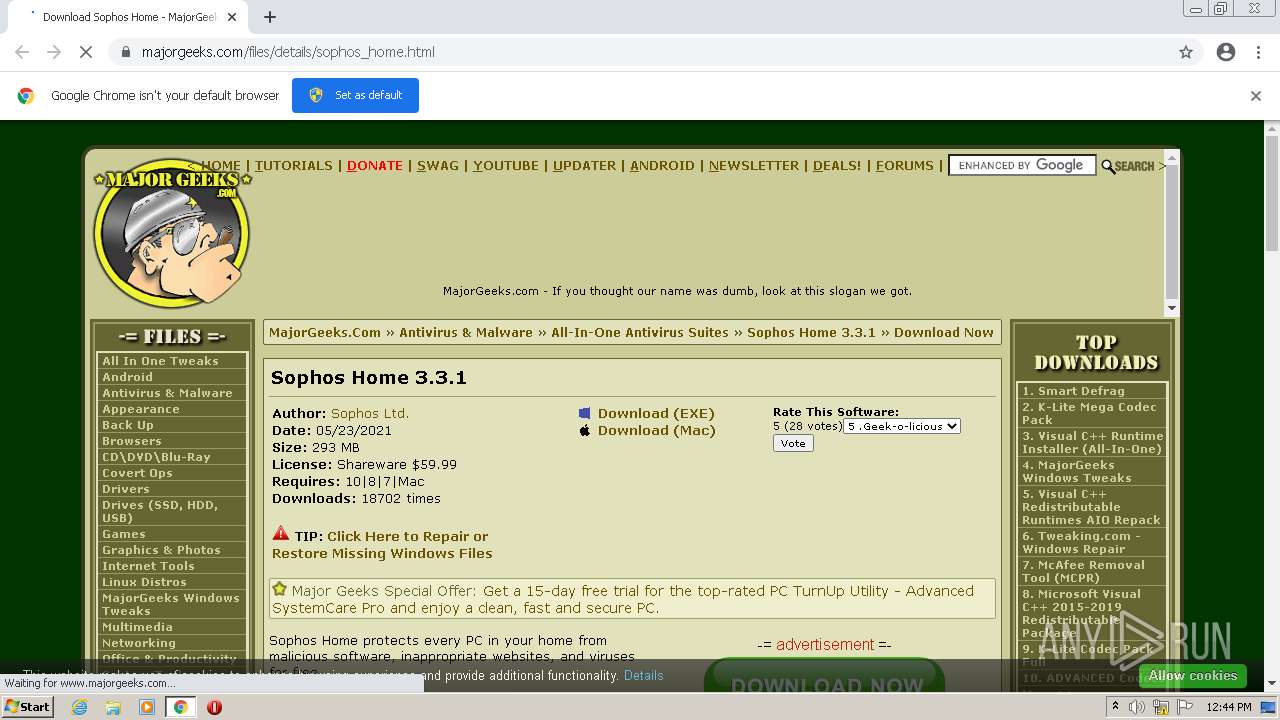Image resolution: width=1280 pixels, height=720 pixels.
Task: Open the media player taskbar icon
Action: (147, 707)
